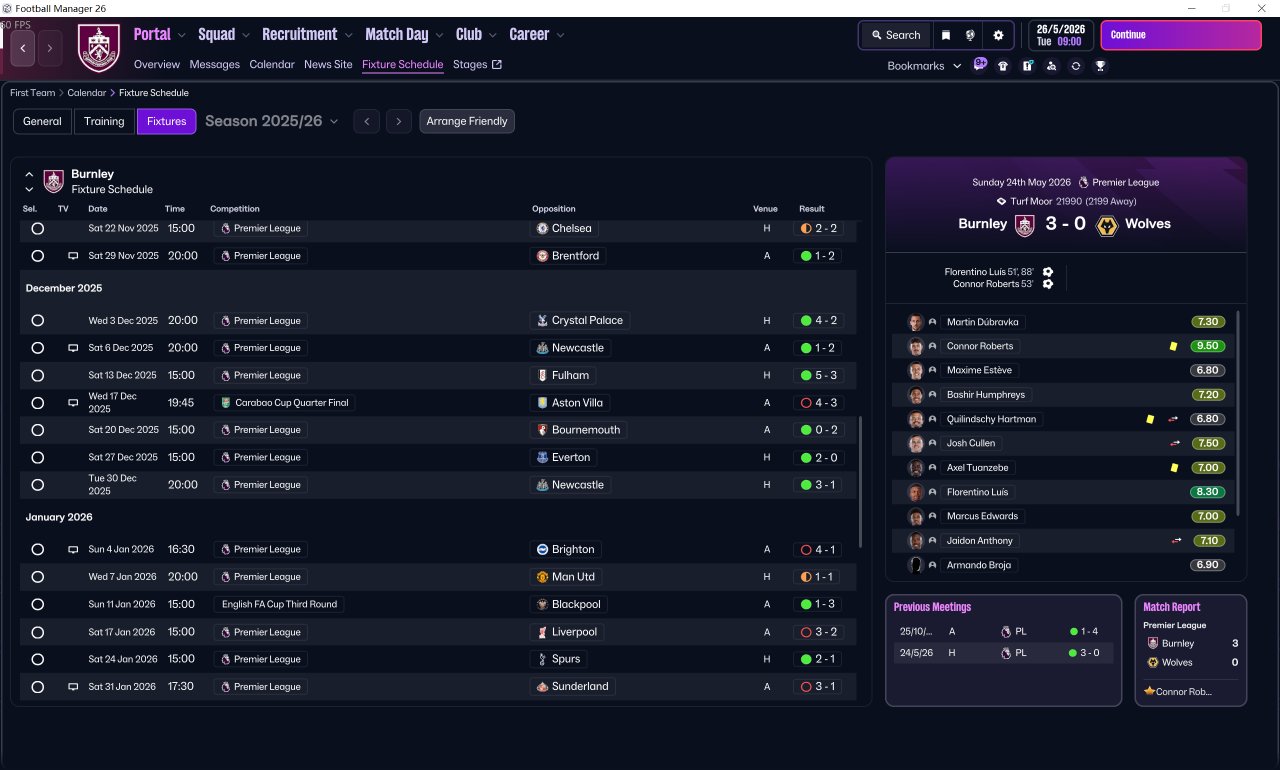Select the Chelsea fixture radio button
Image resolution: width=1280 pixels, height=770 pixels.
click(x=38, y=228)
